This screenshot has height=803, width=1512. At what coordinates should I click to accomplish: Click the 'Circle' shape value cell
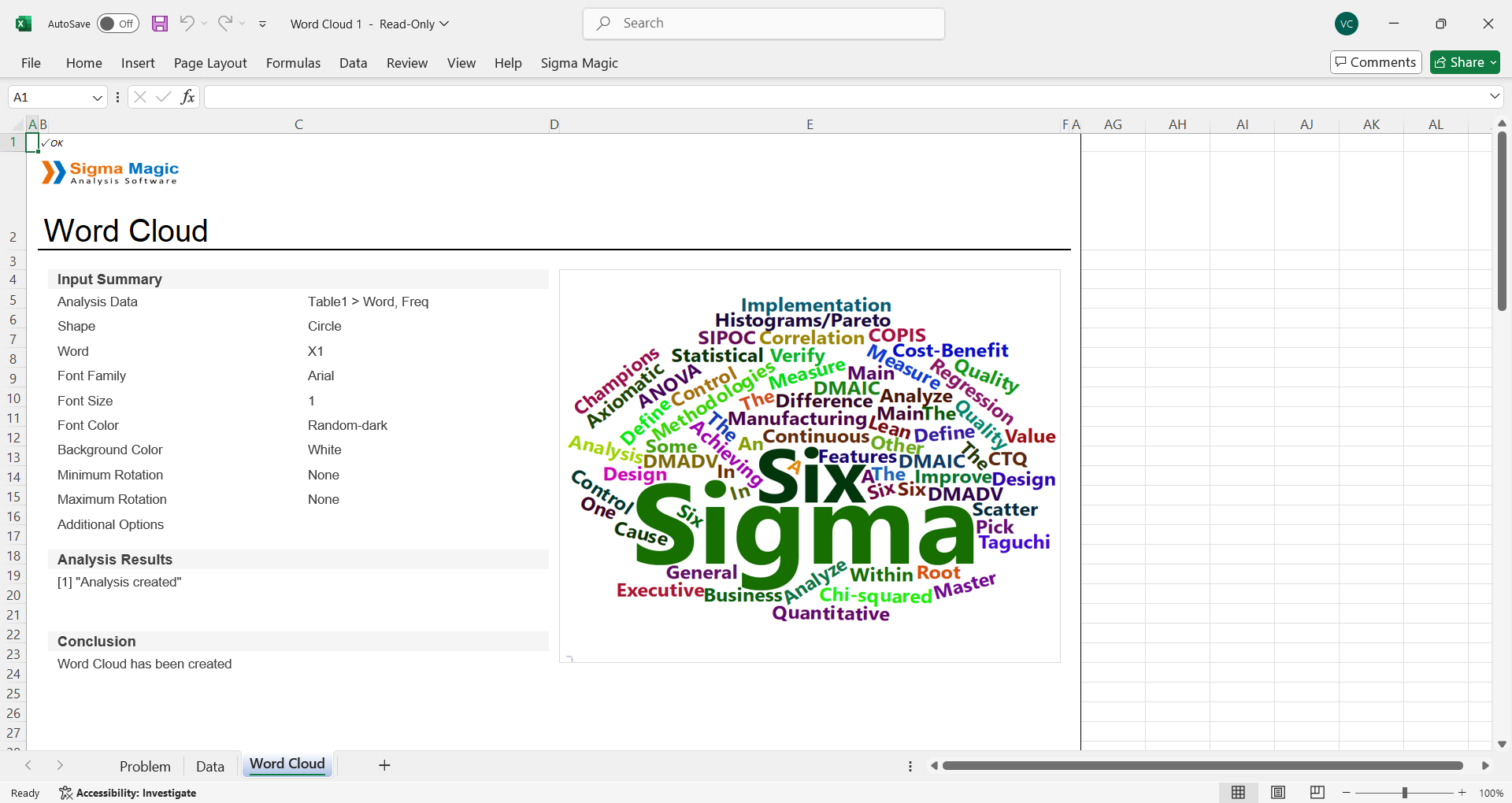(x=324, y=326)
